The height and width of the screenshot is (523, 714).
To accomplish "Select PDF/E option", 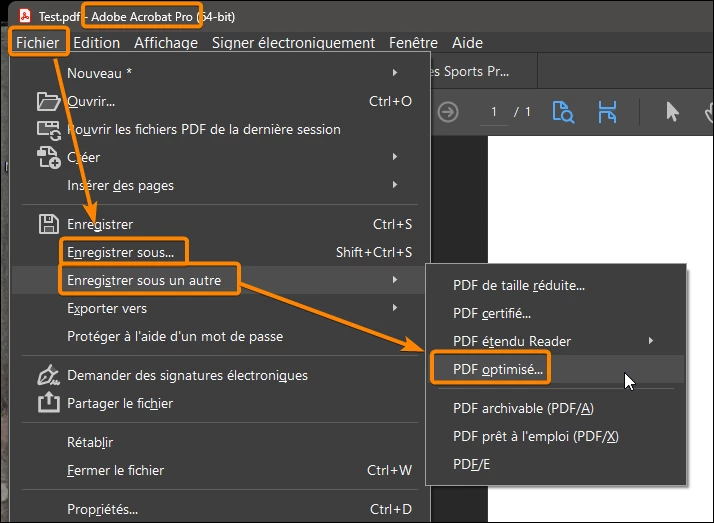I will [x=556, y=464].
